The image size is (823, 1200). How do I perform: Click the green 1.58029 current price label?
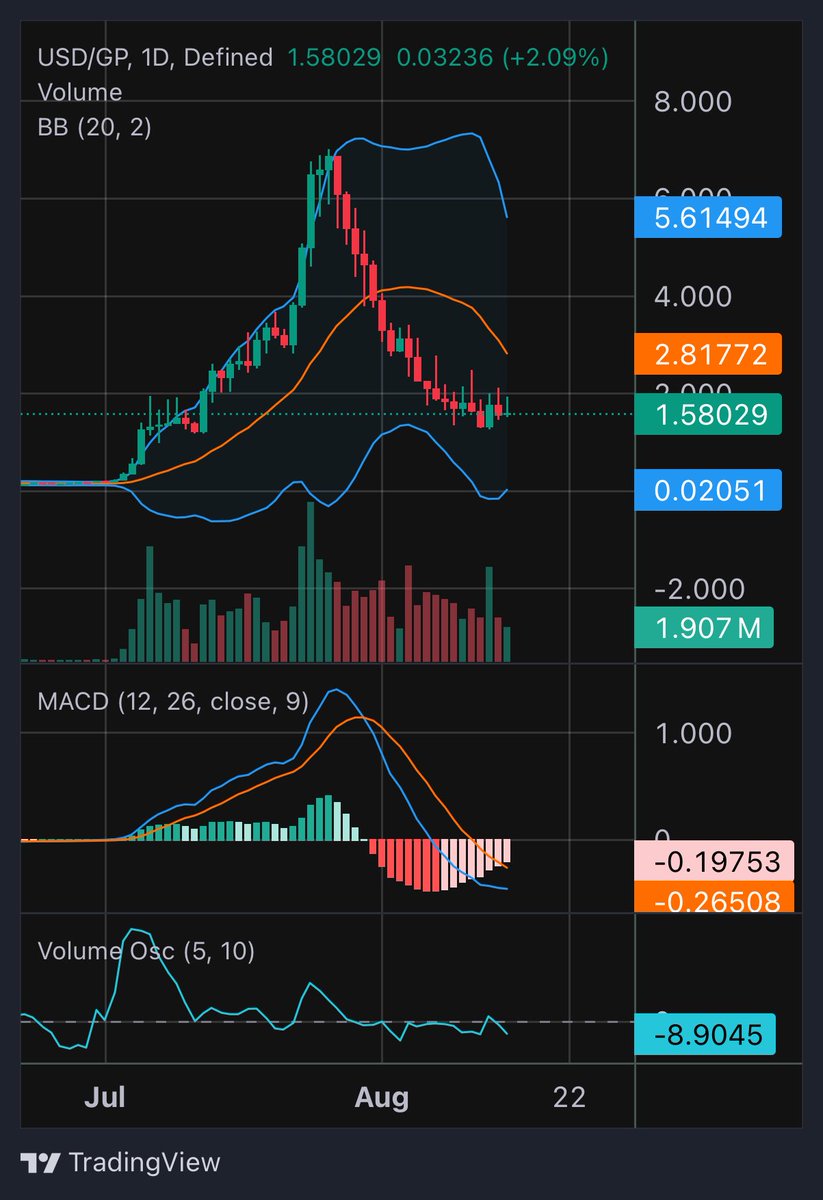tap(708, 413)
